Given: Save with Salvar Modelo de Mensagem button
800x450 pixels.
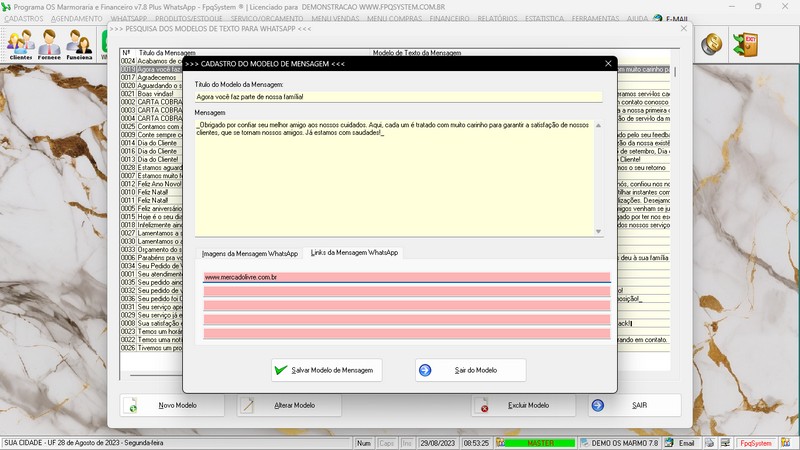Looking at the screenshot, I should tap(327, 370).
